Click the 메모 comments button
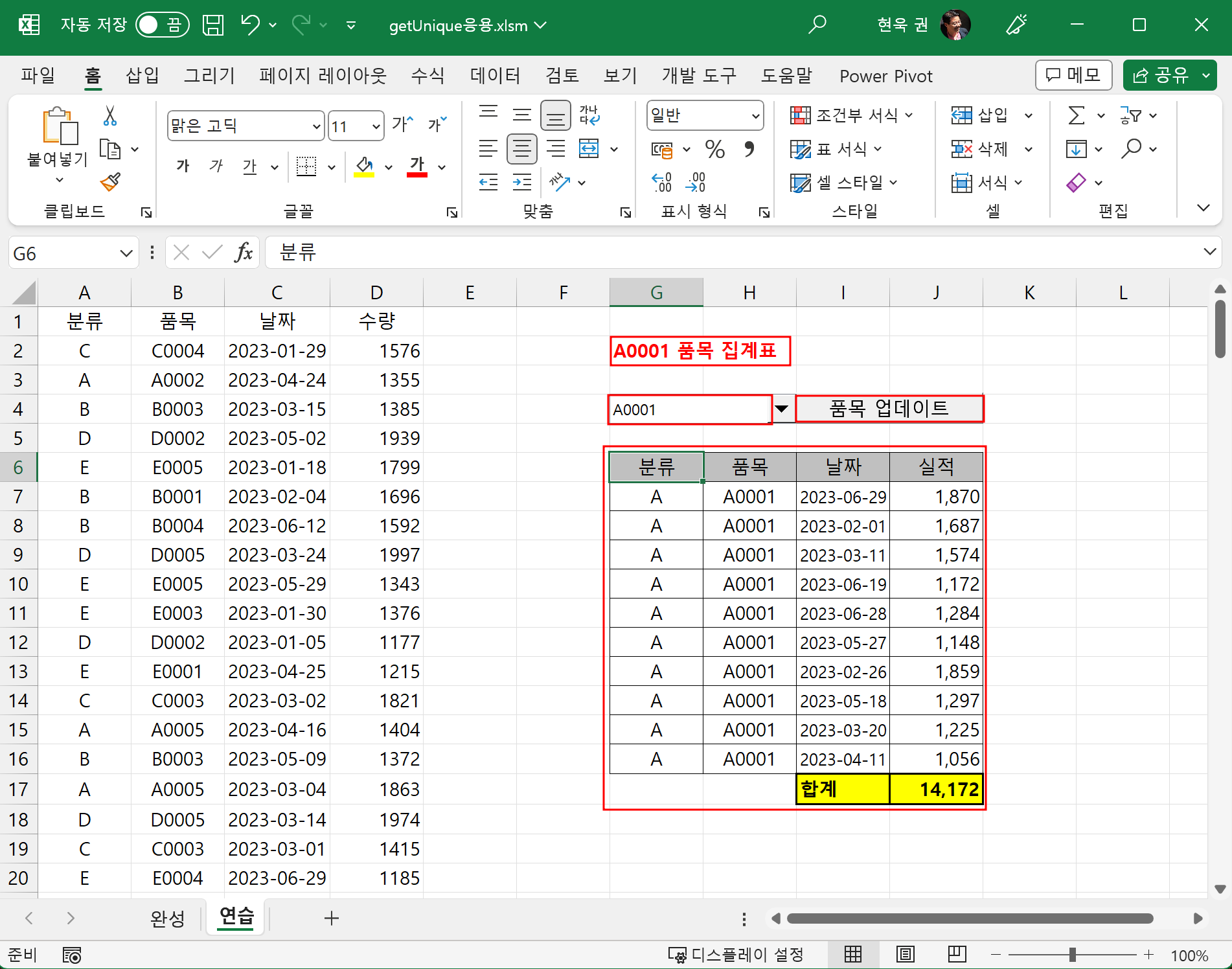 (1073, 76)
